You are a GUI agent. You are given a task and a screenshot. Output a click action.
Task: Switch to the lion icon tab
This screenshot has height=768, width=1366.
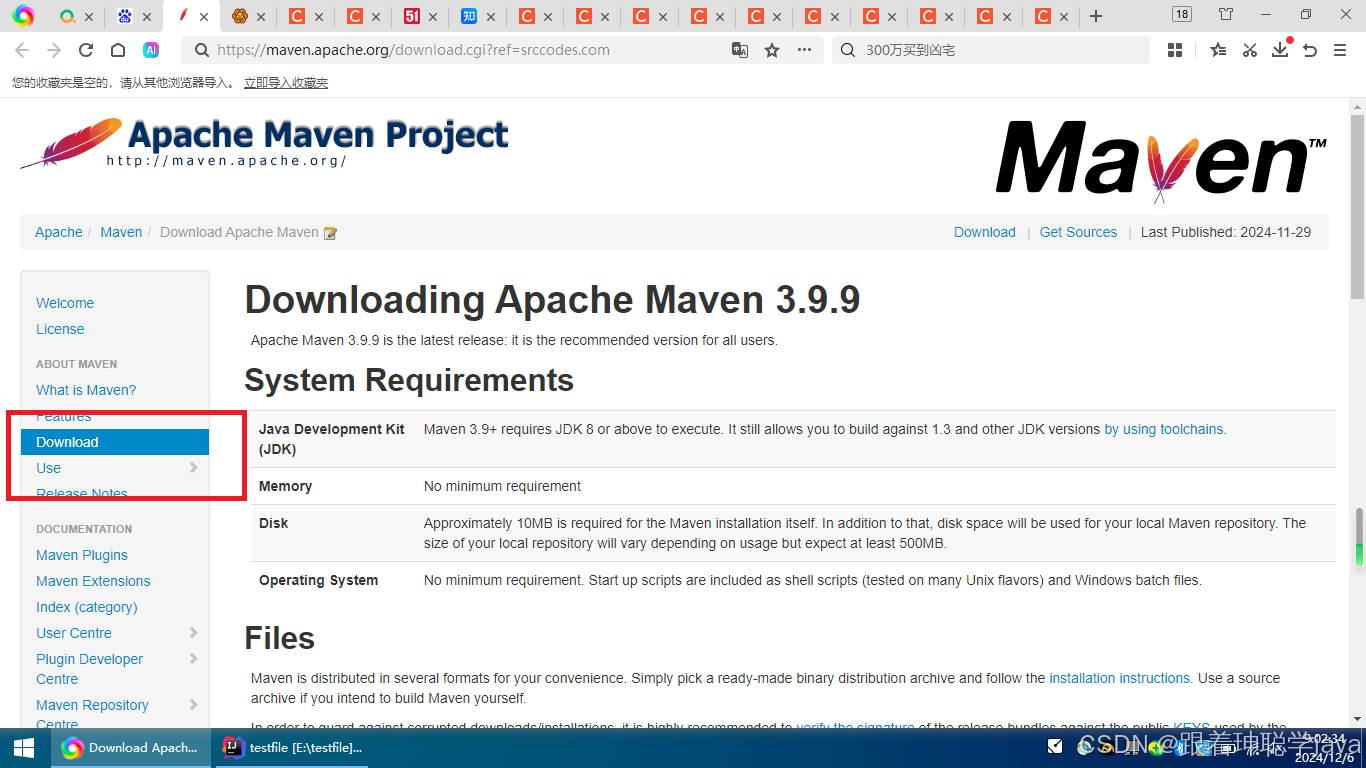[240, 16]
